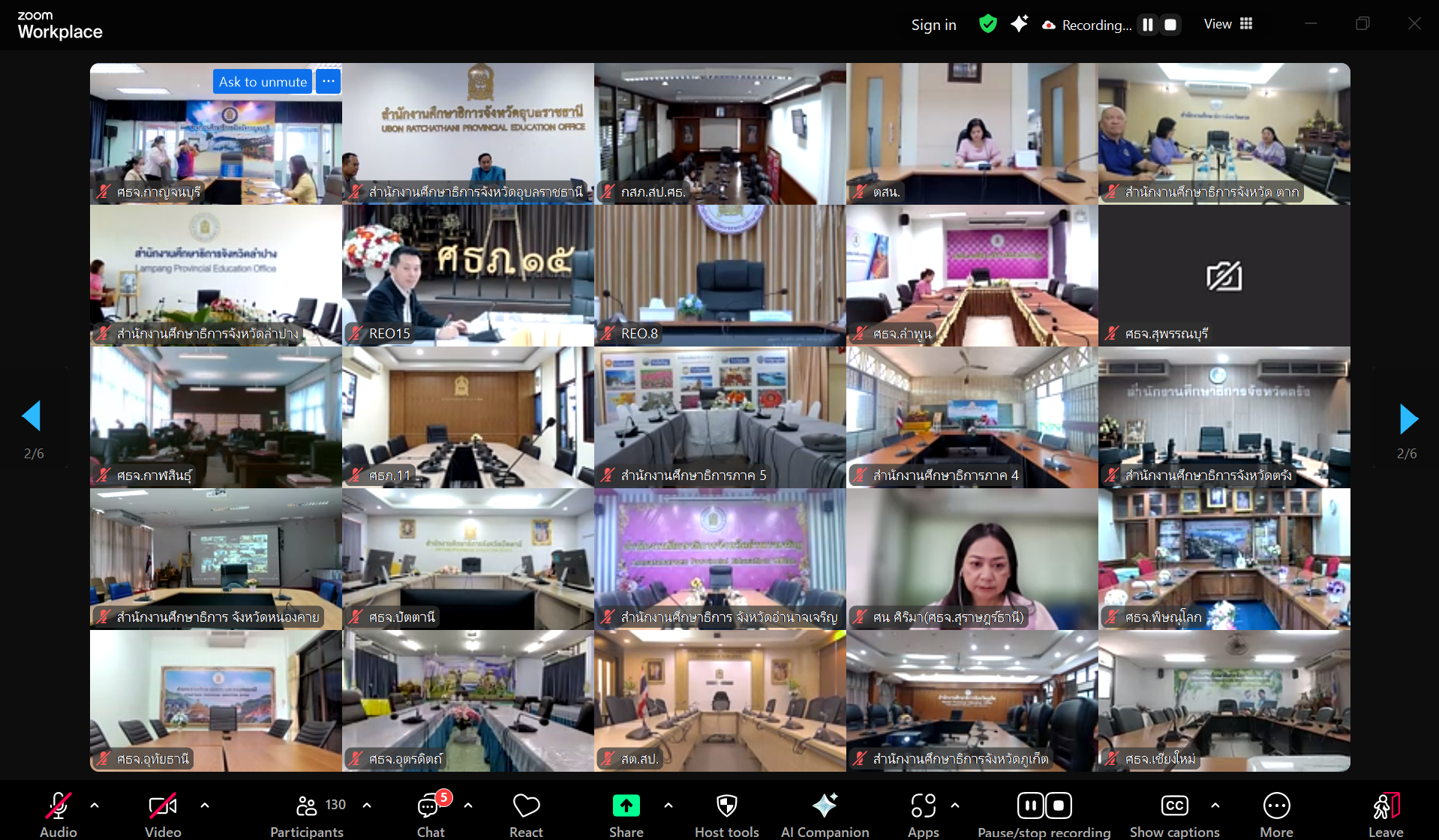Expand video options arrow next to Video

pyautogui.click(x=205, y=805)
